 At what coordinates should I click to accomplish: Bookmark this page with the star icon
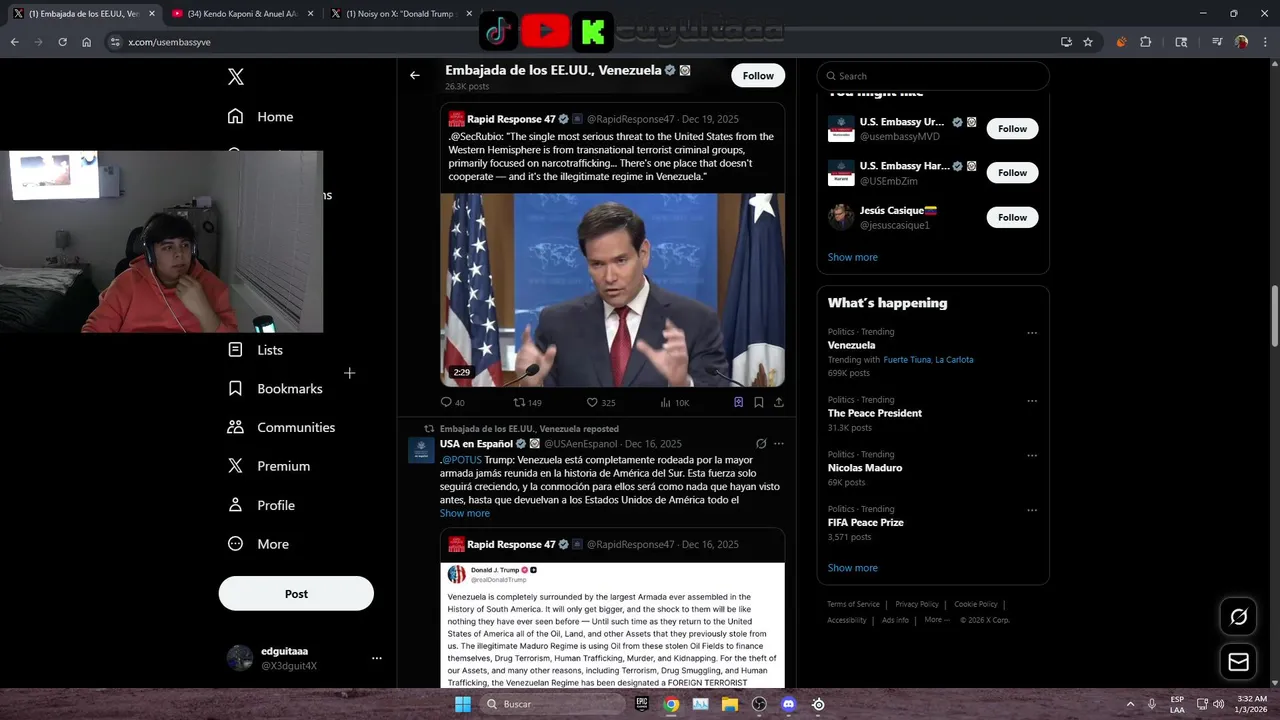click(1088, 42)
